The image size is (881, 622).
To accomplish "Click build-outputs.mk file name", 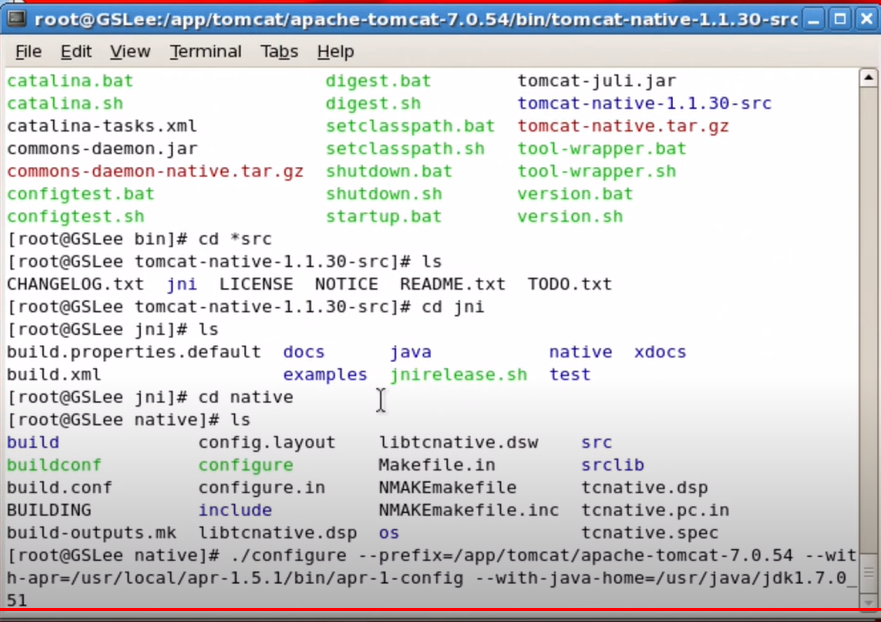I will click(x=91, y=533).
